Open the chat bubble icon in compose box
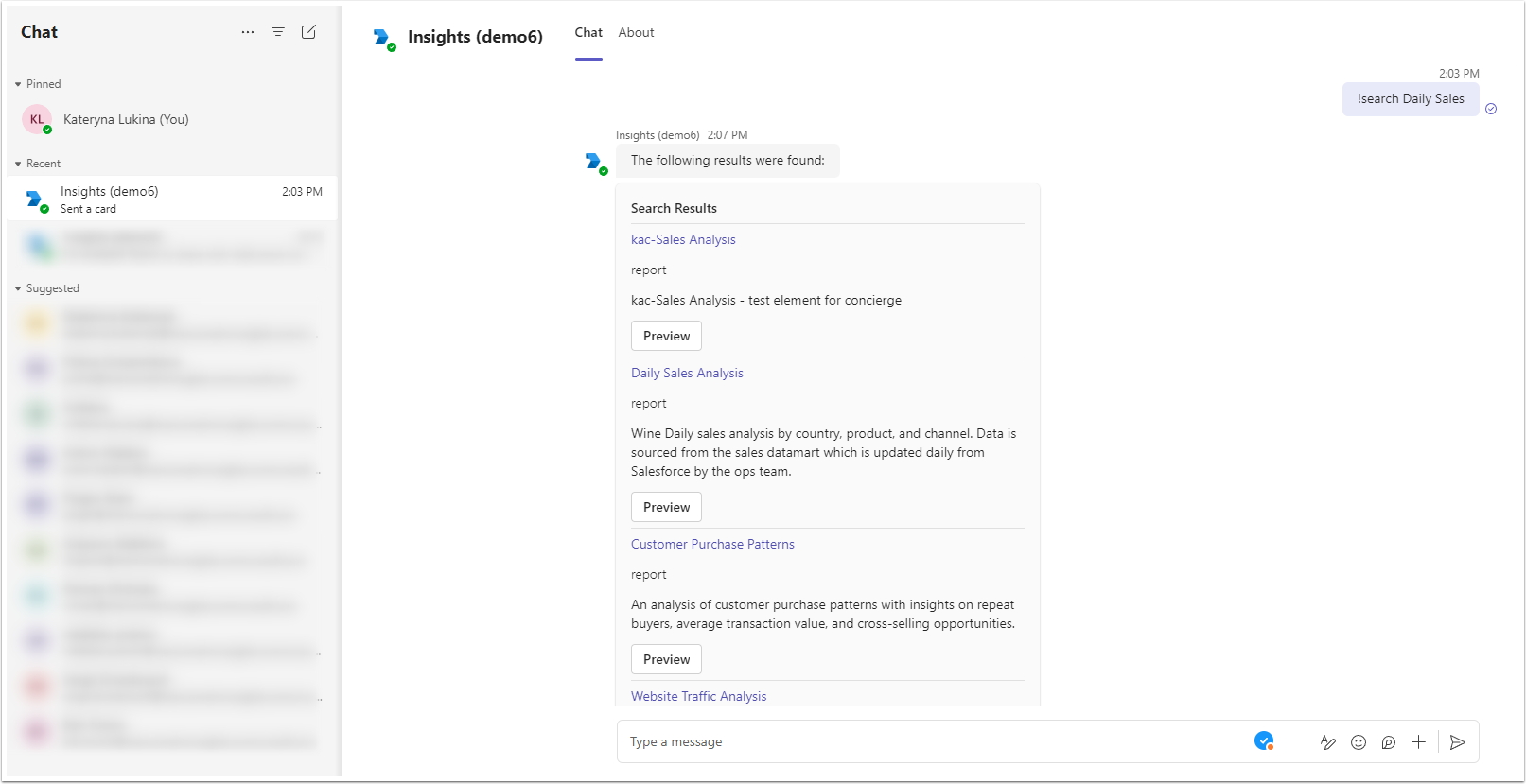The image size is (1526, 784). coord(1388,742)
